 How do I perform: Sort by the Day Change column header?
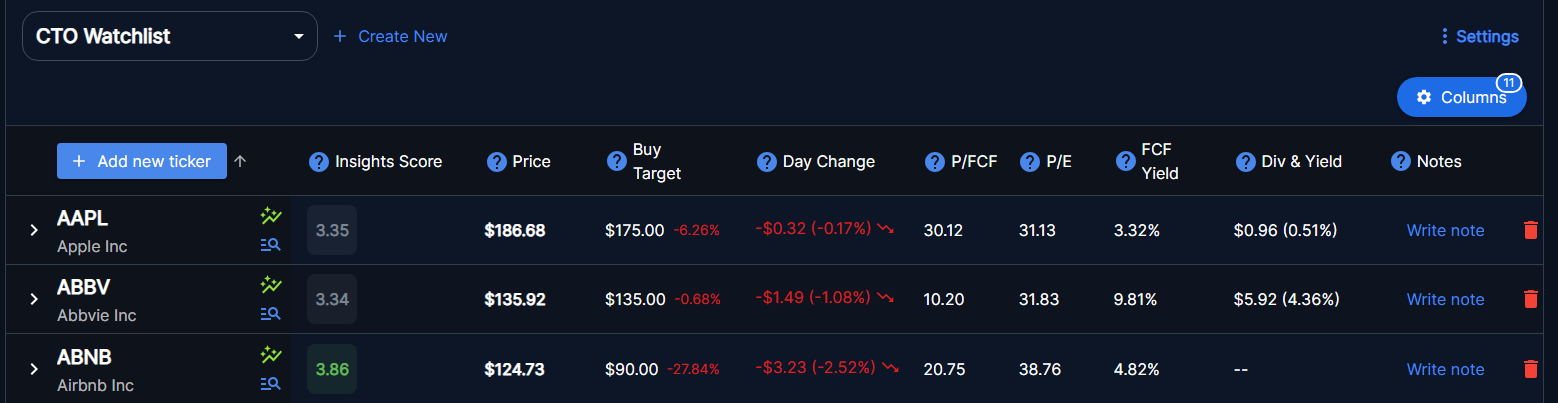[x=828, y=161]
